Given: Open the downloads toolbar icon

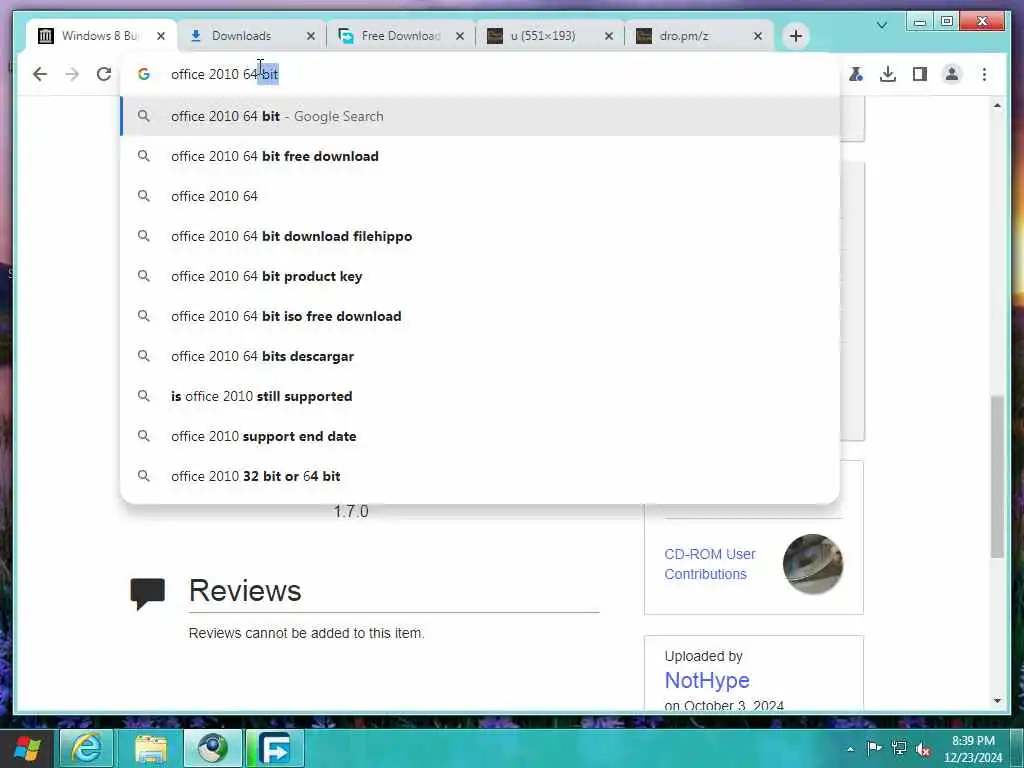Looking at the screenshot, I should pos(888,74).
